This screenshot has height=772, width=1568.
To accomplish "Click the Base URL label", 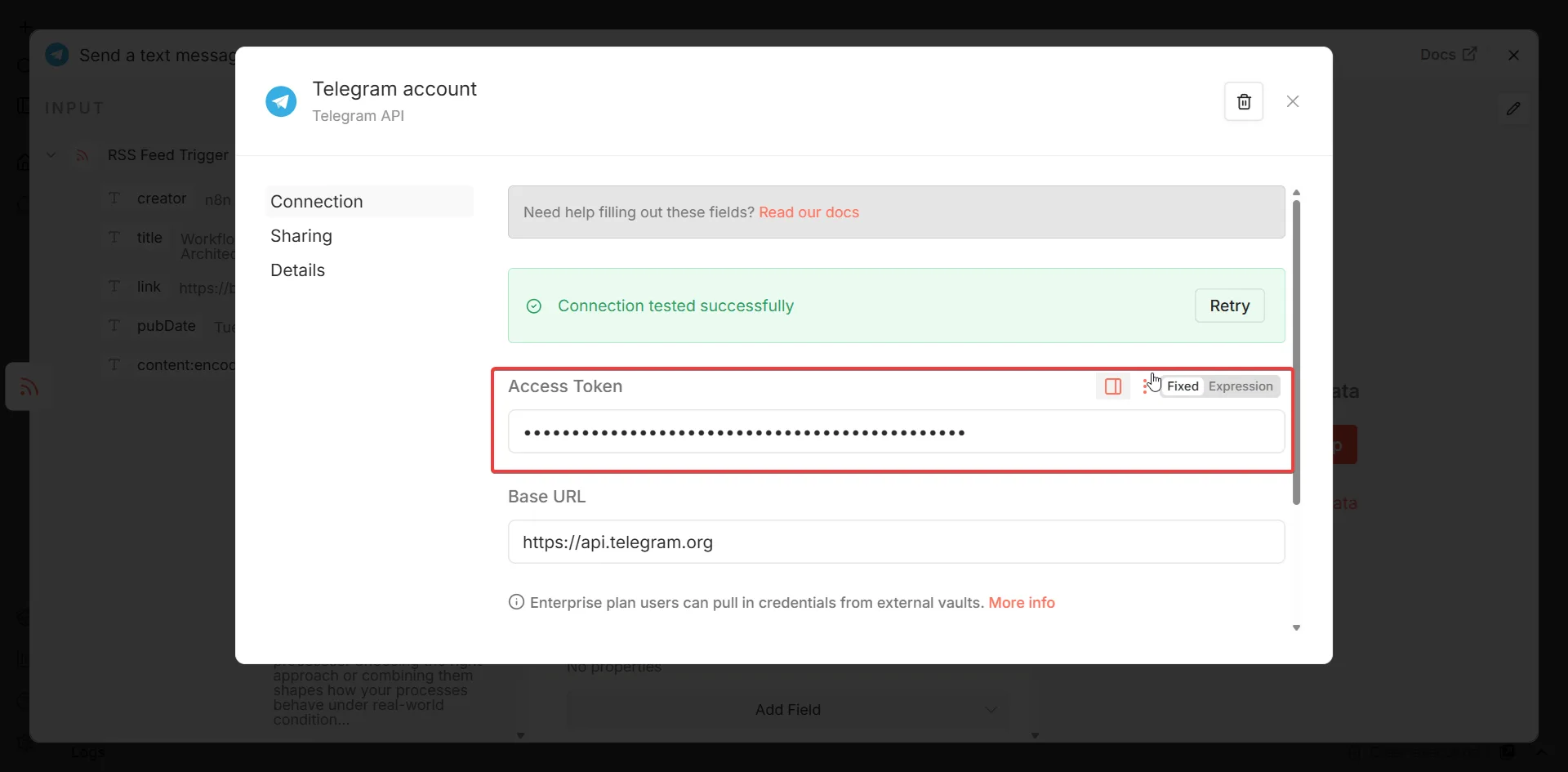I will point(546,497).
